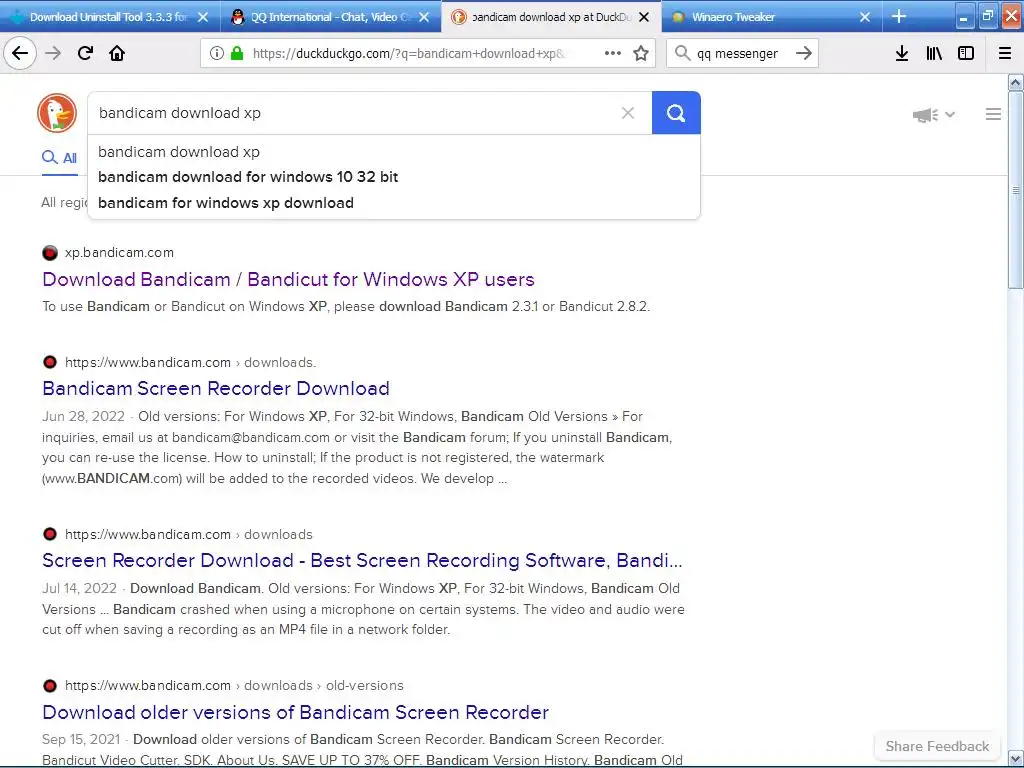The image size is (1024, 768).
Task: Select the bandicam download xp tab
Action: click(551, 17)
